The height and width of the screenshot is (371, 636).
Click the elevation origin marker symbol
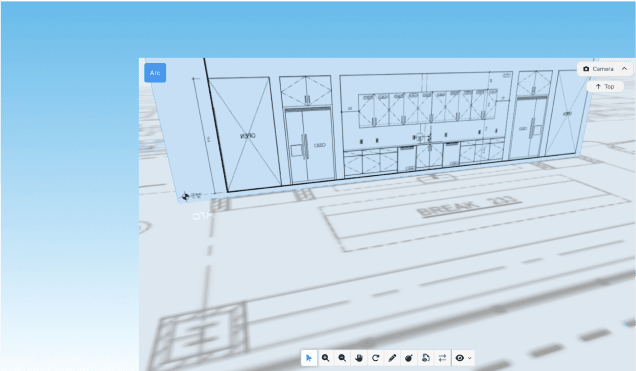(x=185, y=197)
